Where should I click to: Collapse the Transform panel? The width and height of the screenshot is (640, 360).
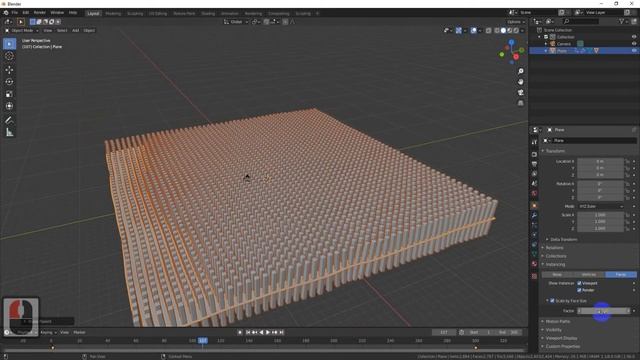556,151
